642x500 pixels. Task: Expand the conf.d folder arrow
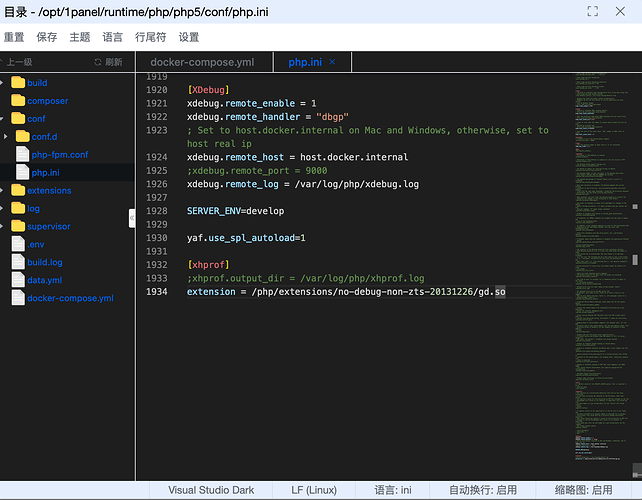click(5, 136)
